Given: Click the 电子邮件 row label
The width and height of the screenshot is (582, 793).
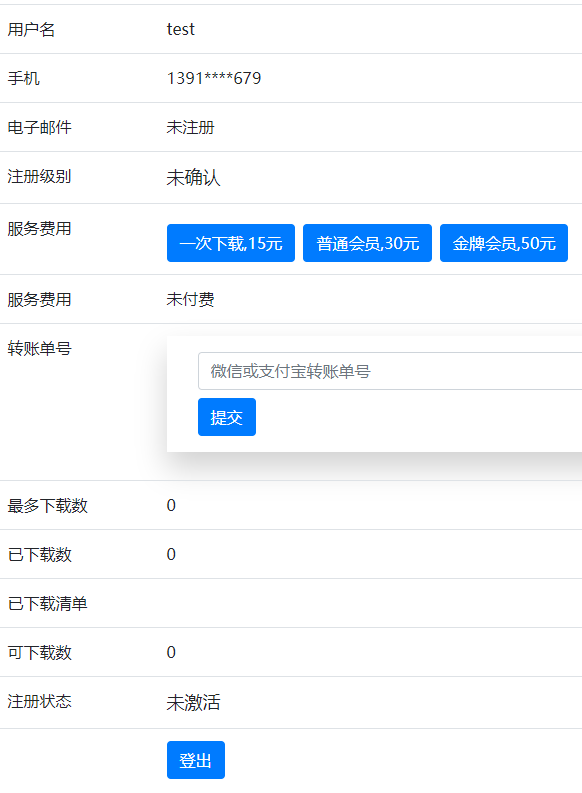Looking at the screenshot, I should [x=39, y=127].
